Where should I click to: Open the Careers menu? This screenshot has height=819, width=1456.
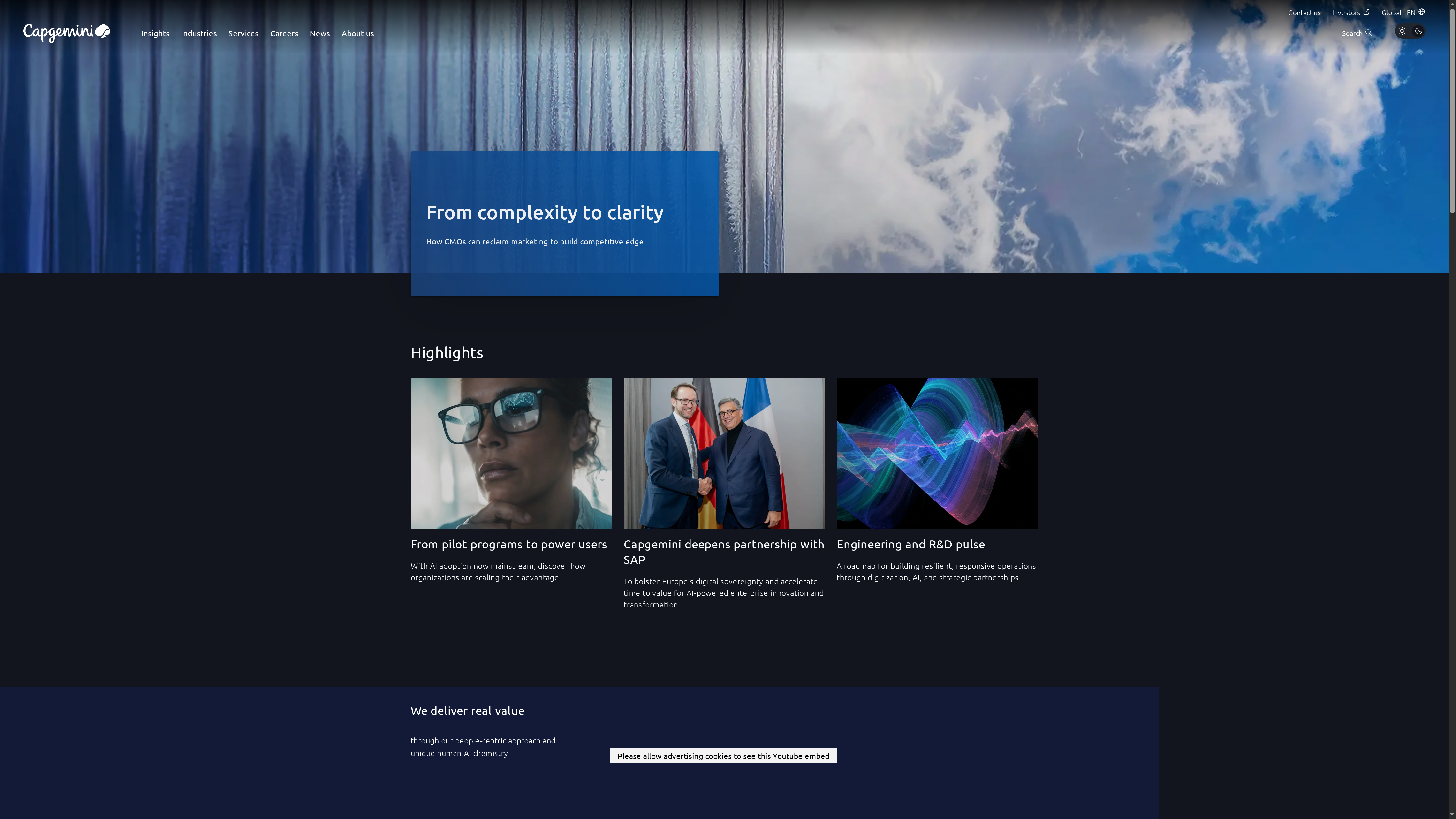click(284, 33)
